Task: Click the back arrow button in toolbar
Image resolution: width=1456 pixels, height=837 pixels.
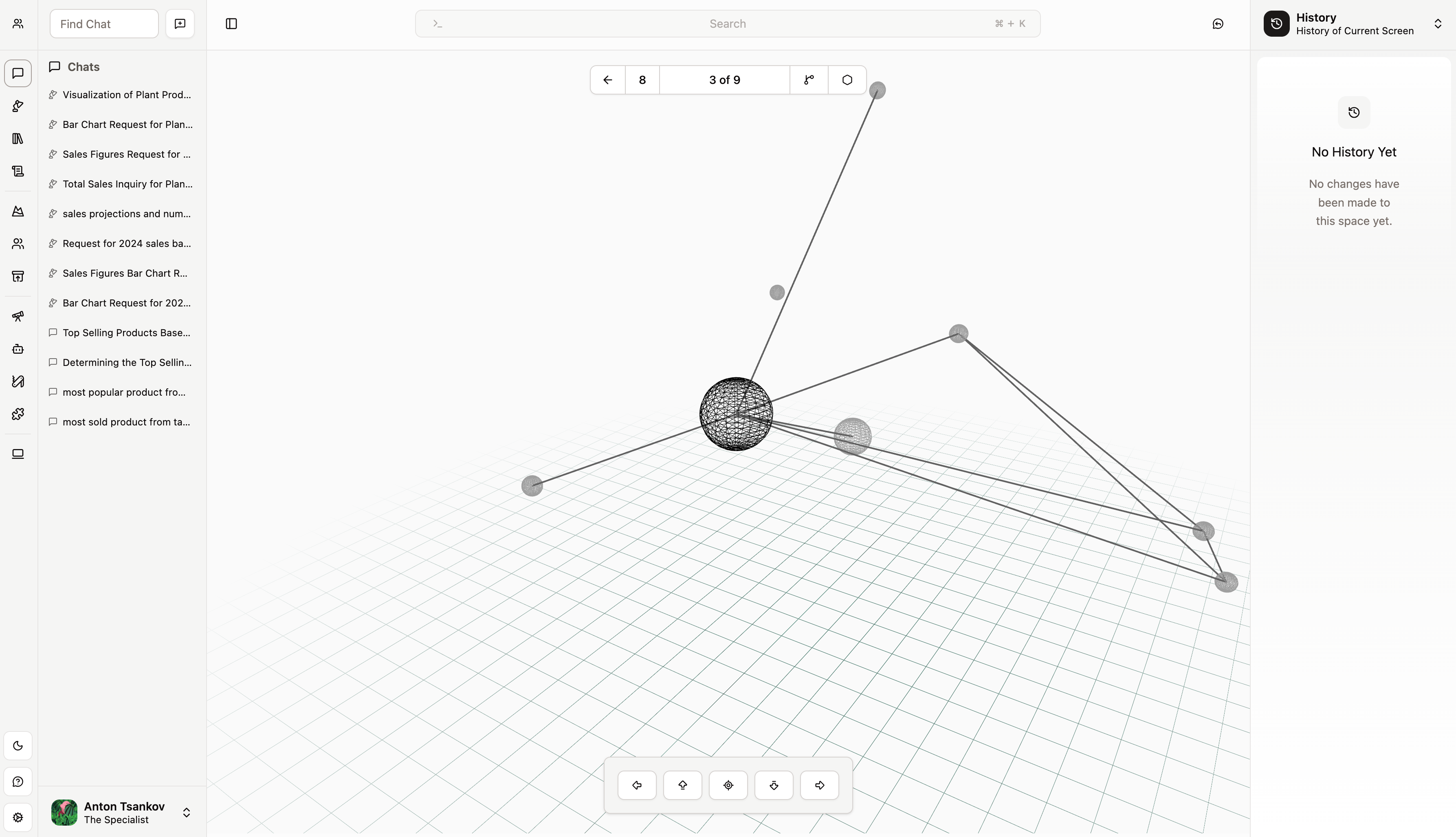Action: [607, 80]
